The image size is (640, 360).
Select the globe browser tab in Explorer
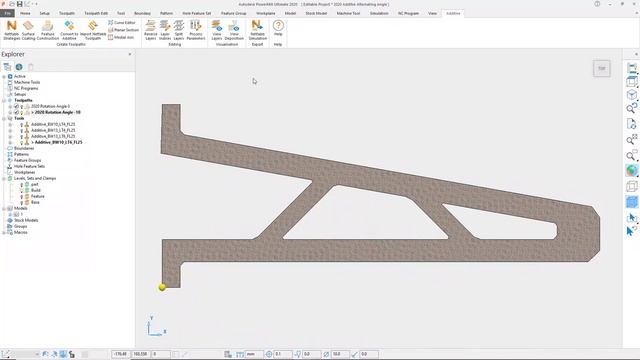pyautogui.click(x=19, y=67)
